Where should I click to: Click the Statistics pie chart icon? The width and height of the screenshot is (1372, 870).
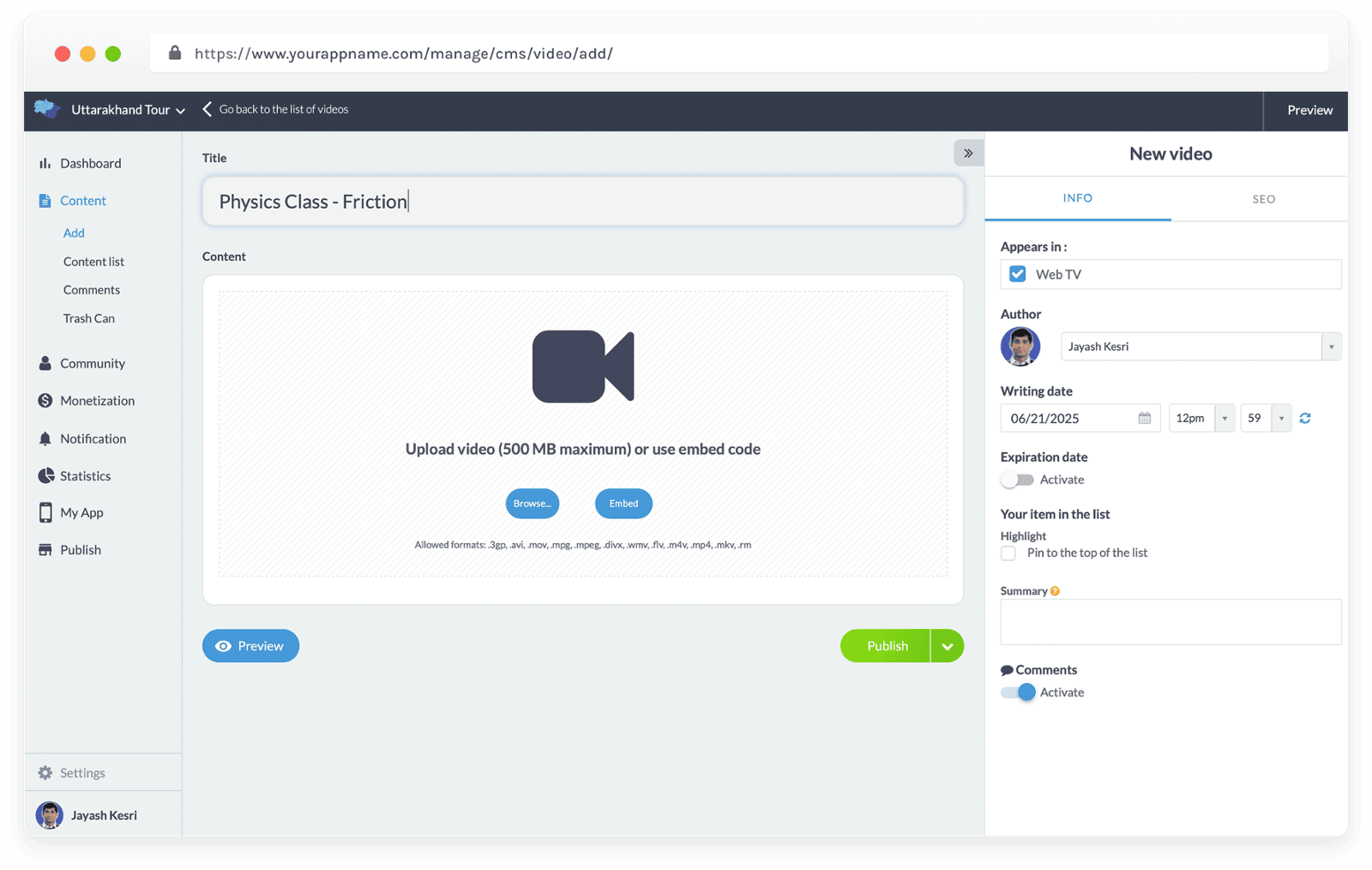tap(45, 475)
